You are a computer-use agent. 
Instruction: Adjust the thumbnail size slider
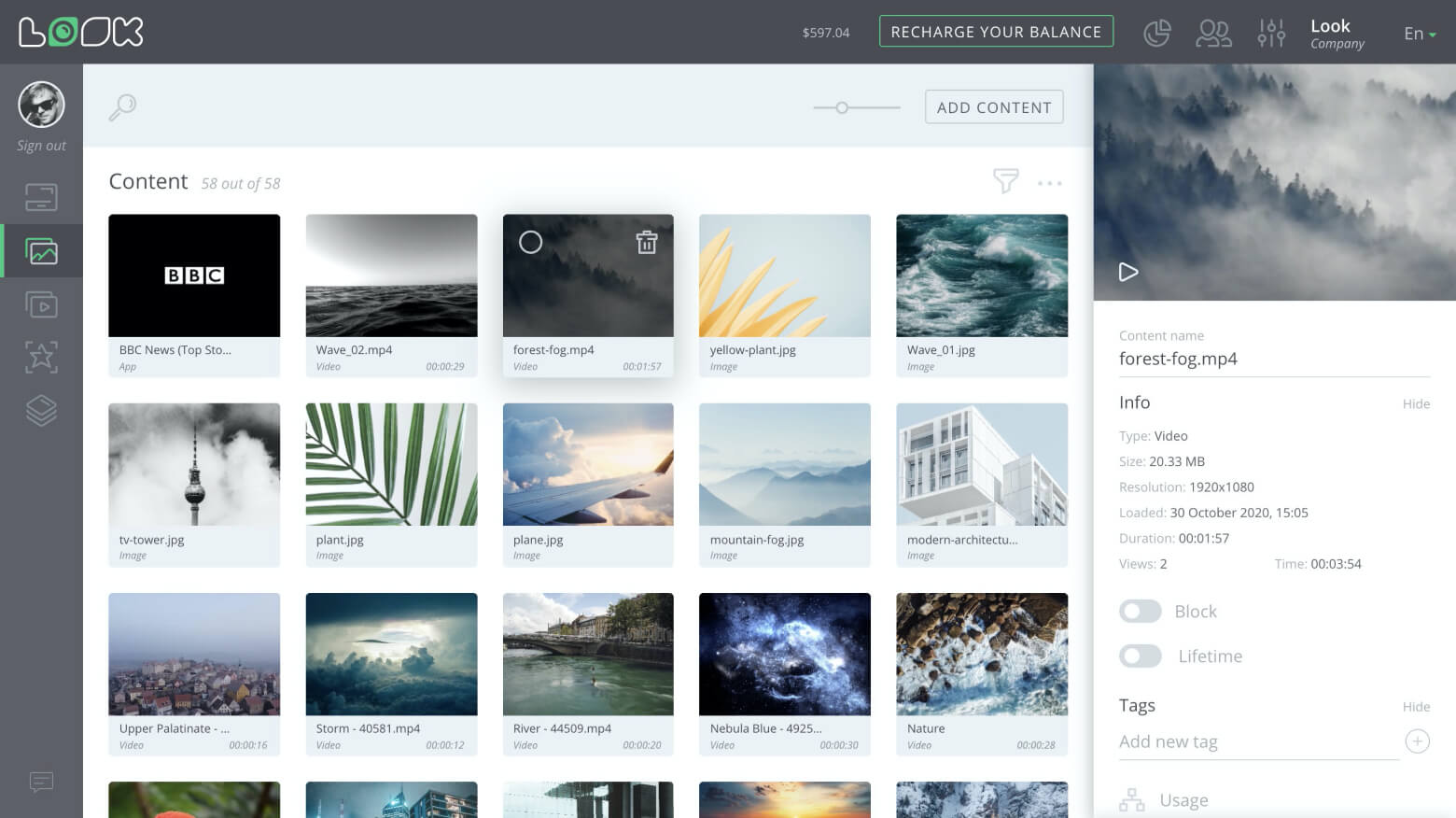click(842, 108)
